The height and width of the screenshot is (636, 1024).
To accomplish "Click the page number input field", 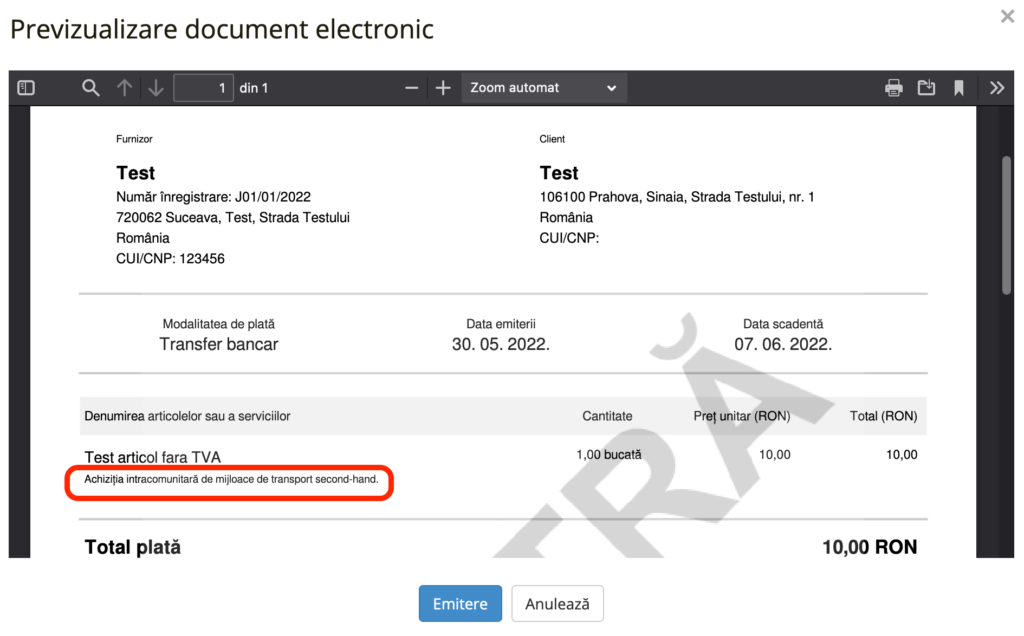I will (x=204, y=88).
